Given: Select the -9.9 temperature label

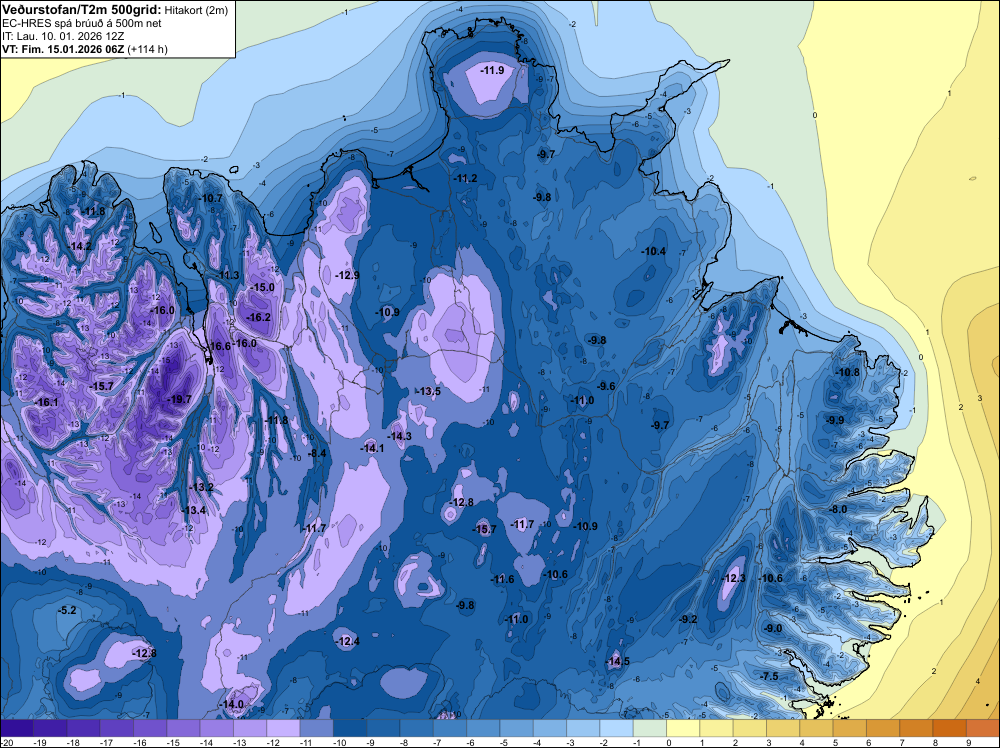Looking at the screenshot, I should 835,420.
